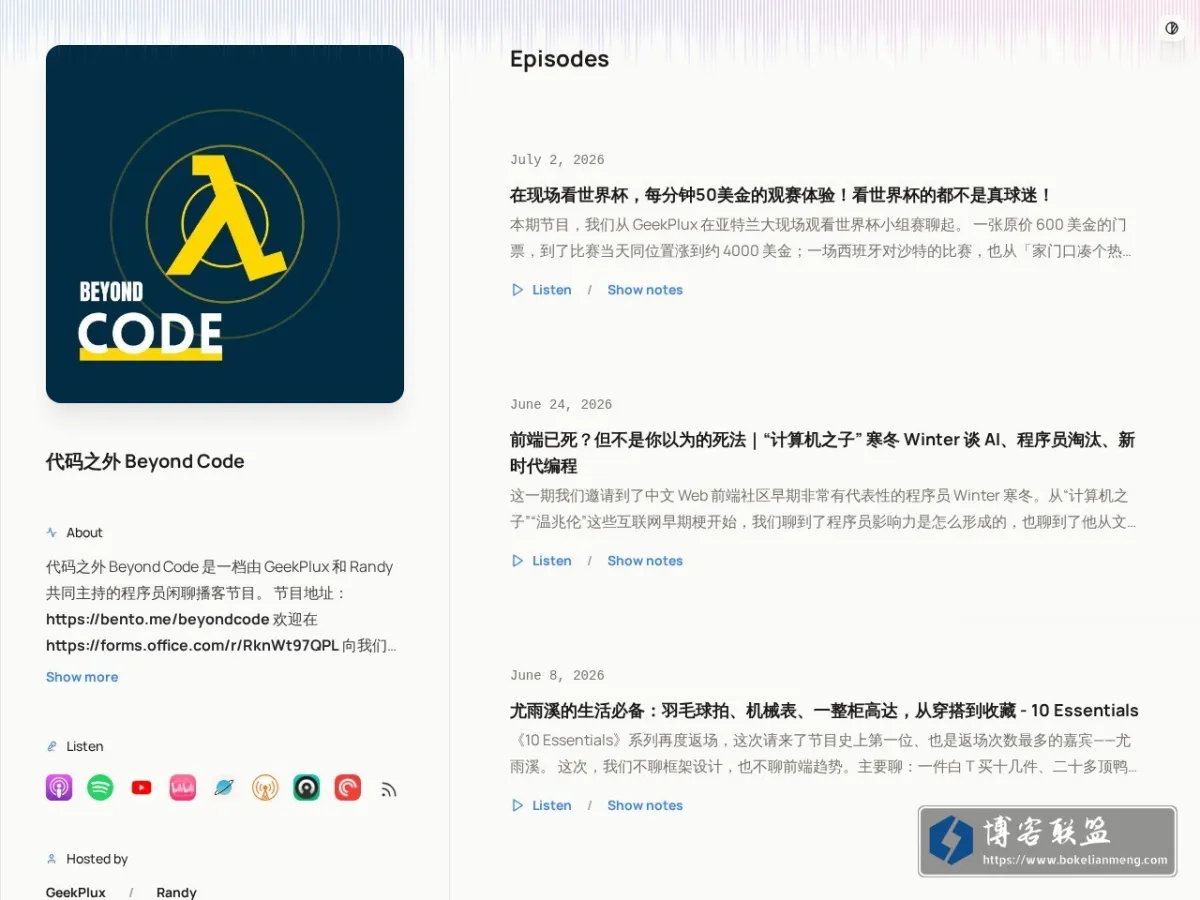Click the Winter episode description text

coord(823,509)
